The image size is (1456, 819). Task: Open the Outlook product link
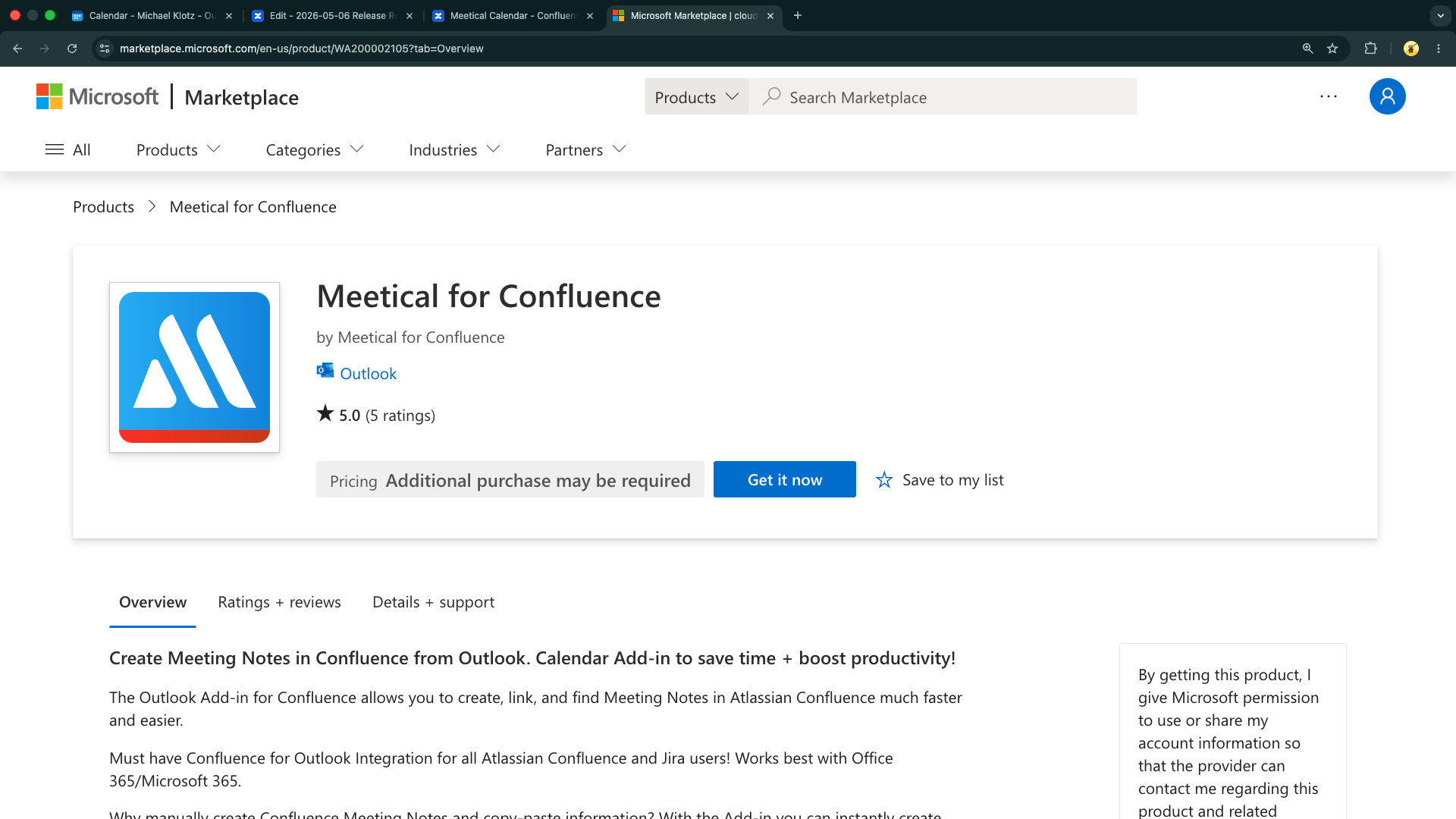pyautogui.click(x=368, y=373)
